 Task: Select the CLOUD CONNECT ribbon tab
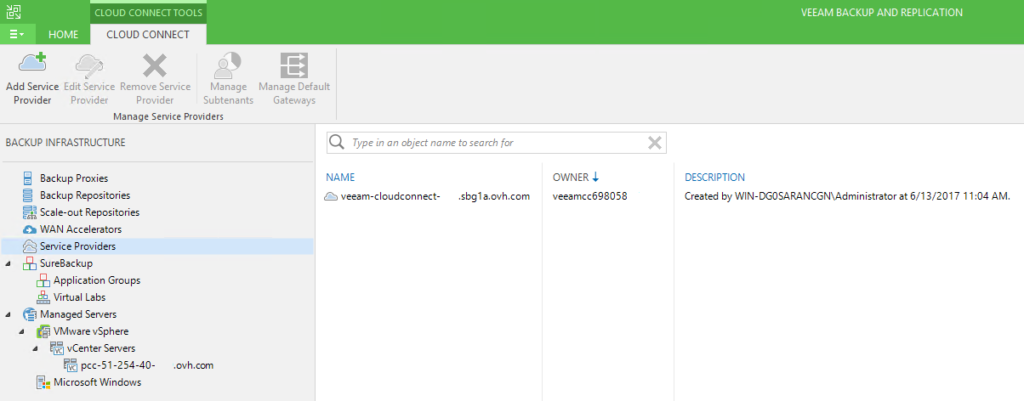148,35
